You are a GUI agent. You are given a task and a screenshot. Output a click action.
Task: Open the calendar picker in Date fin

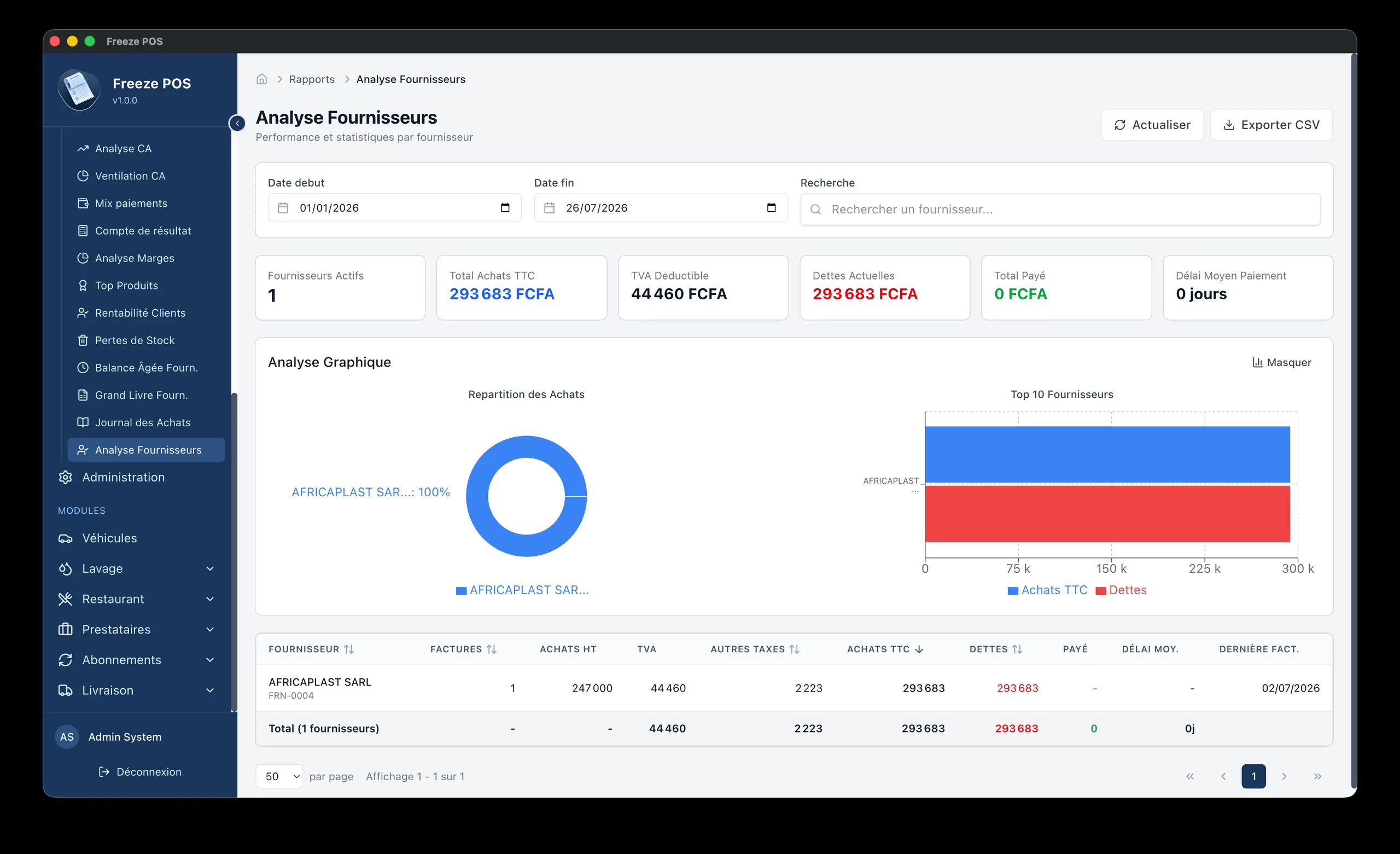click(771, 207)
